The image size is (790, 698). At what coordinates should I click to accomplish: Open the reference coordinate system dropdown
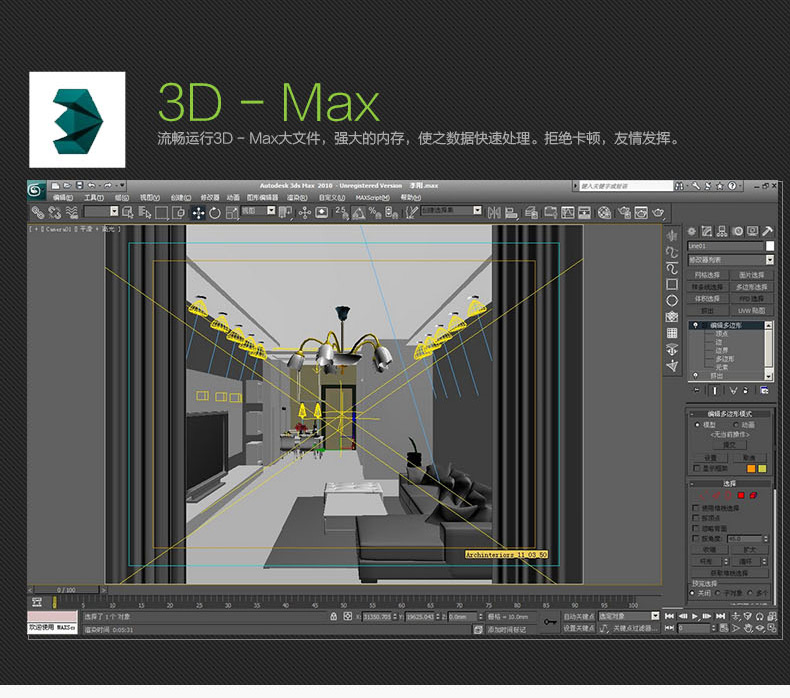point(258,211)
